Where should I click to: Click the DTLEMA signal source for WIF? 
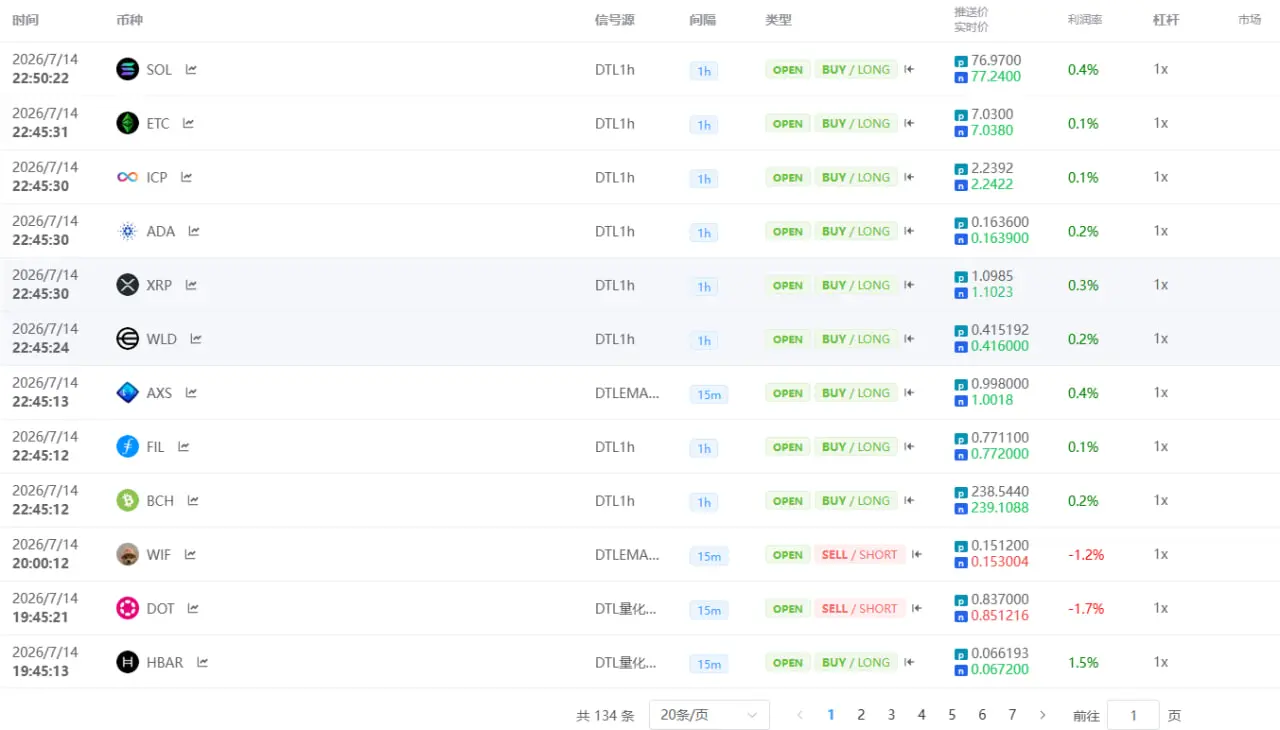pyautogui.click(x=627, y=554)
